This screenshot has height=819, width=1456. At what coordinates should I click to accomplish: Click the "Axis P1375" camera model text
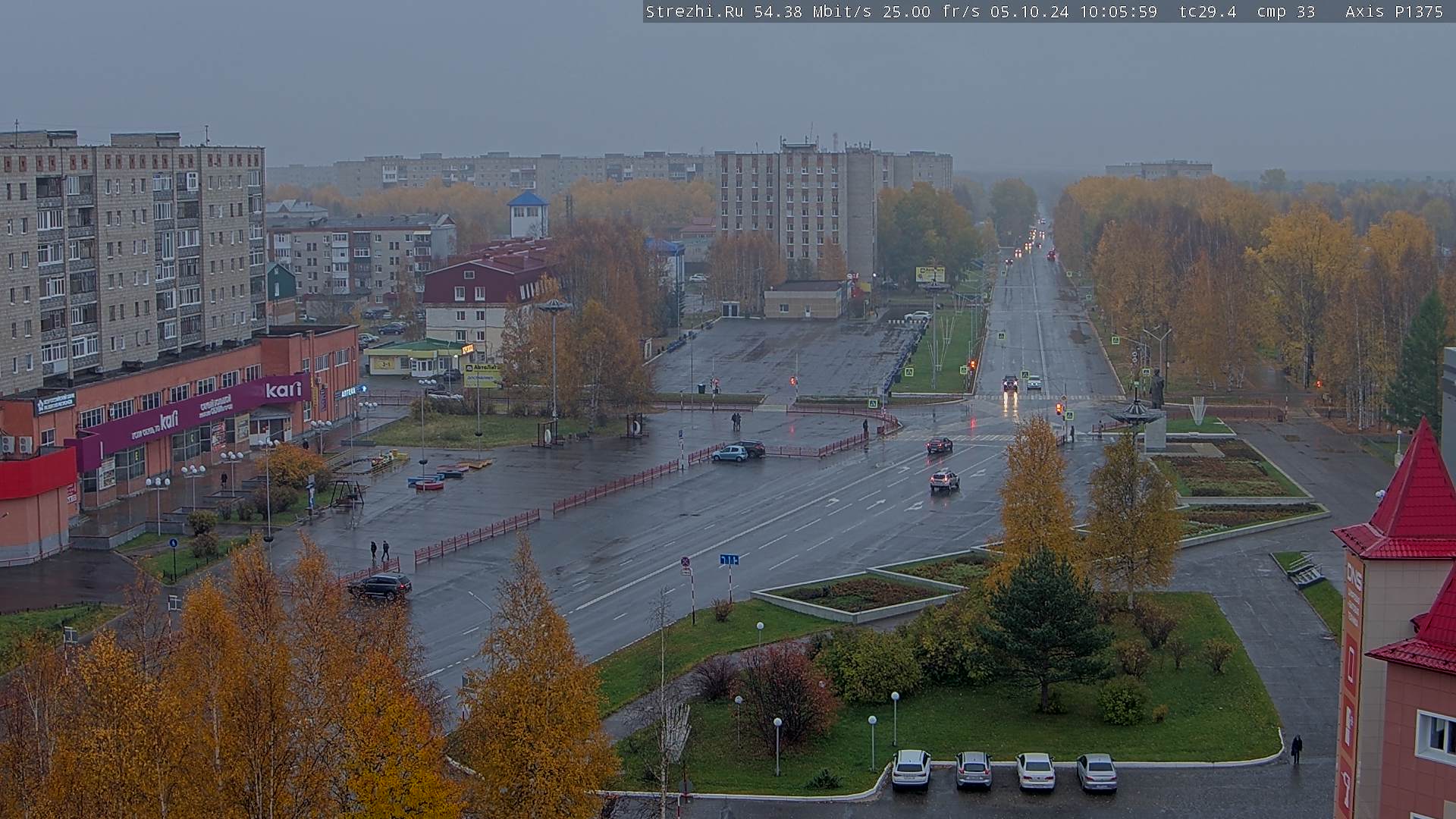click(x=1394, y=11)
